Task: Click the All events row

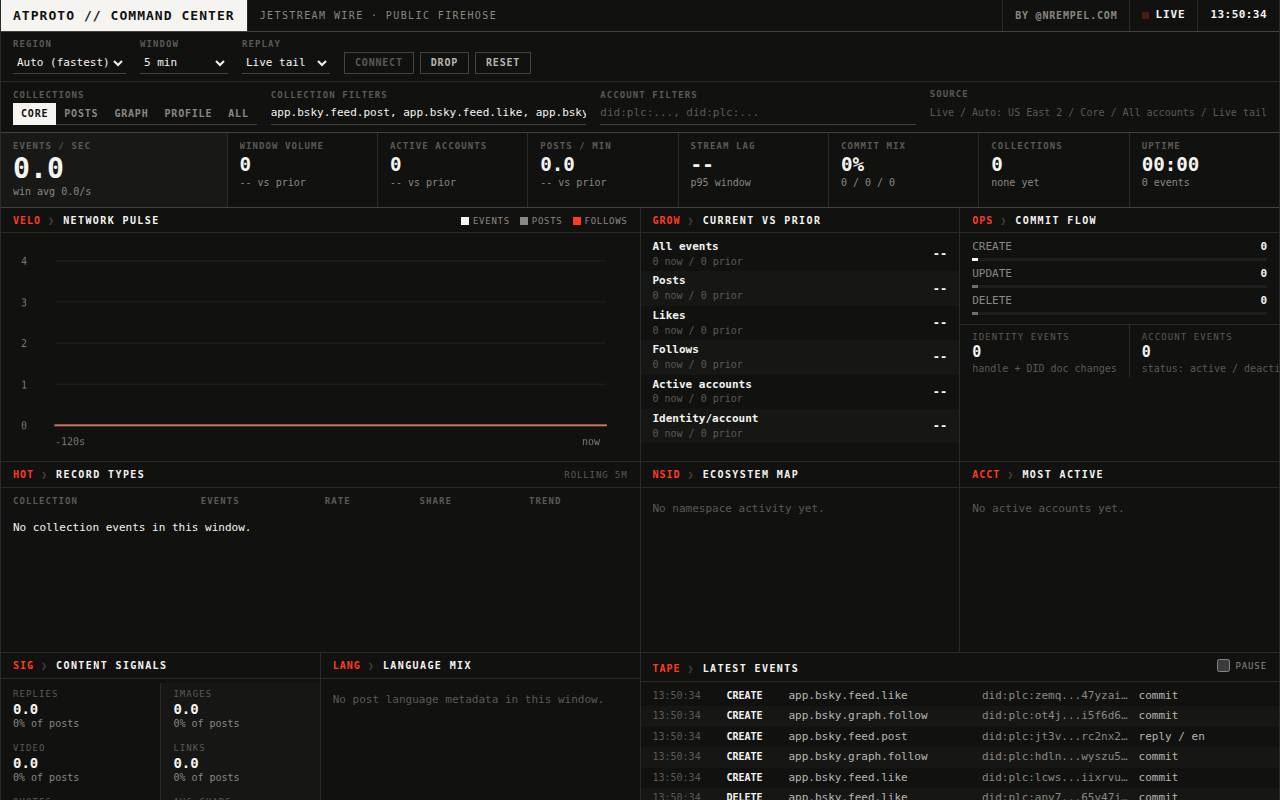Action: point(800,253)
